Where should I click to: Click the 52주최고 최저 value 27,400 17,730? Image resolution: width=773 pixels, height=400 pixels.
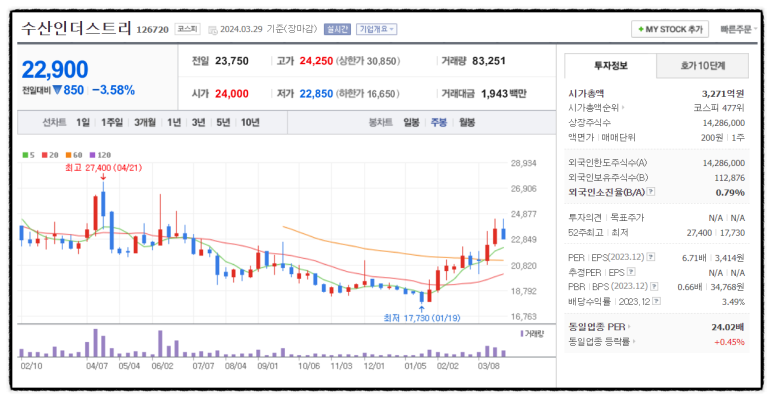(716, 233)
